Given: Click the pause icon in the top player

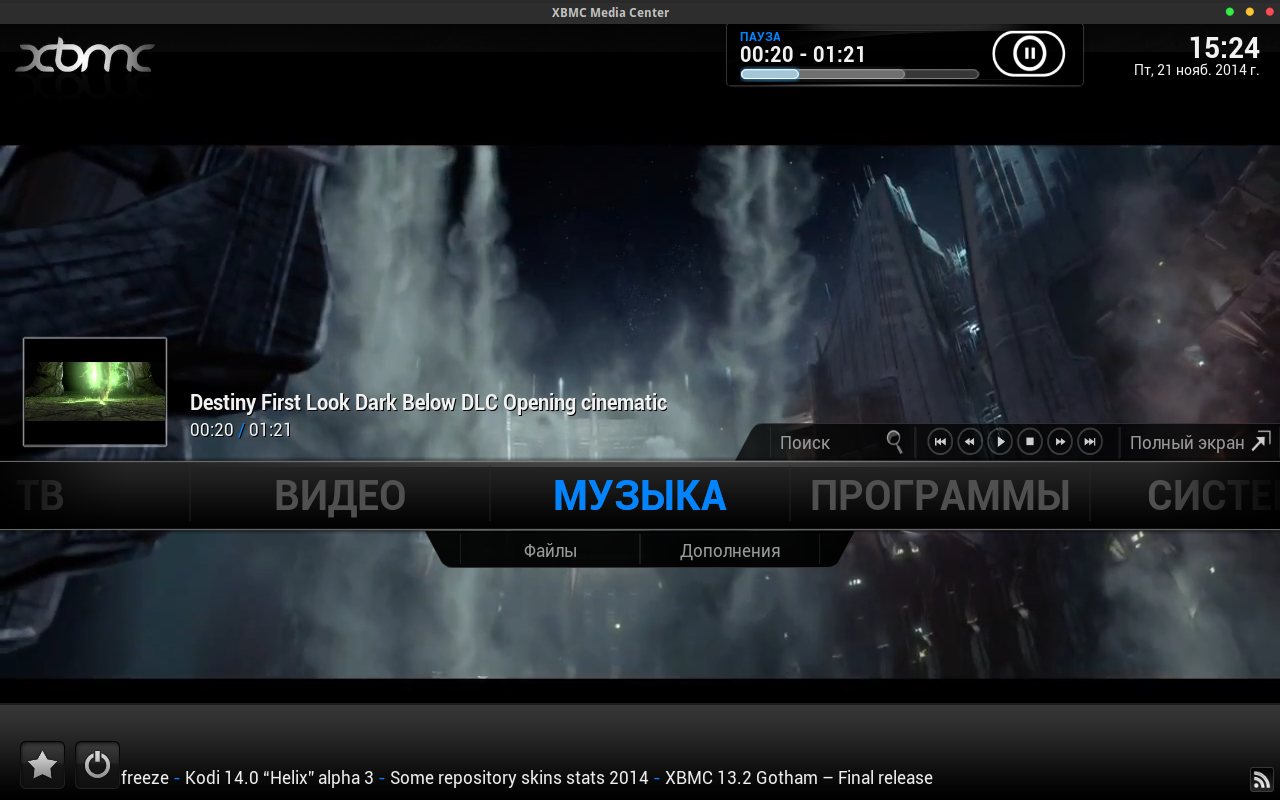Looking at the screenshot, I should point(1028,53).
